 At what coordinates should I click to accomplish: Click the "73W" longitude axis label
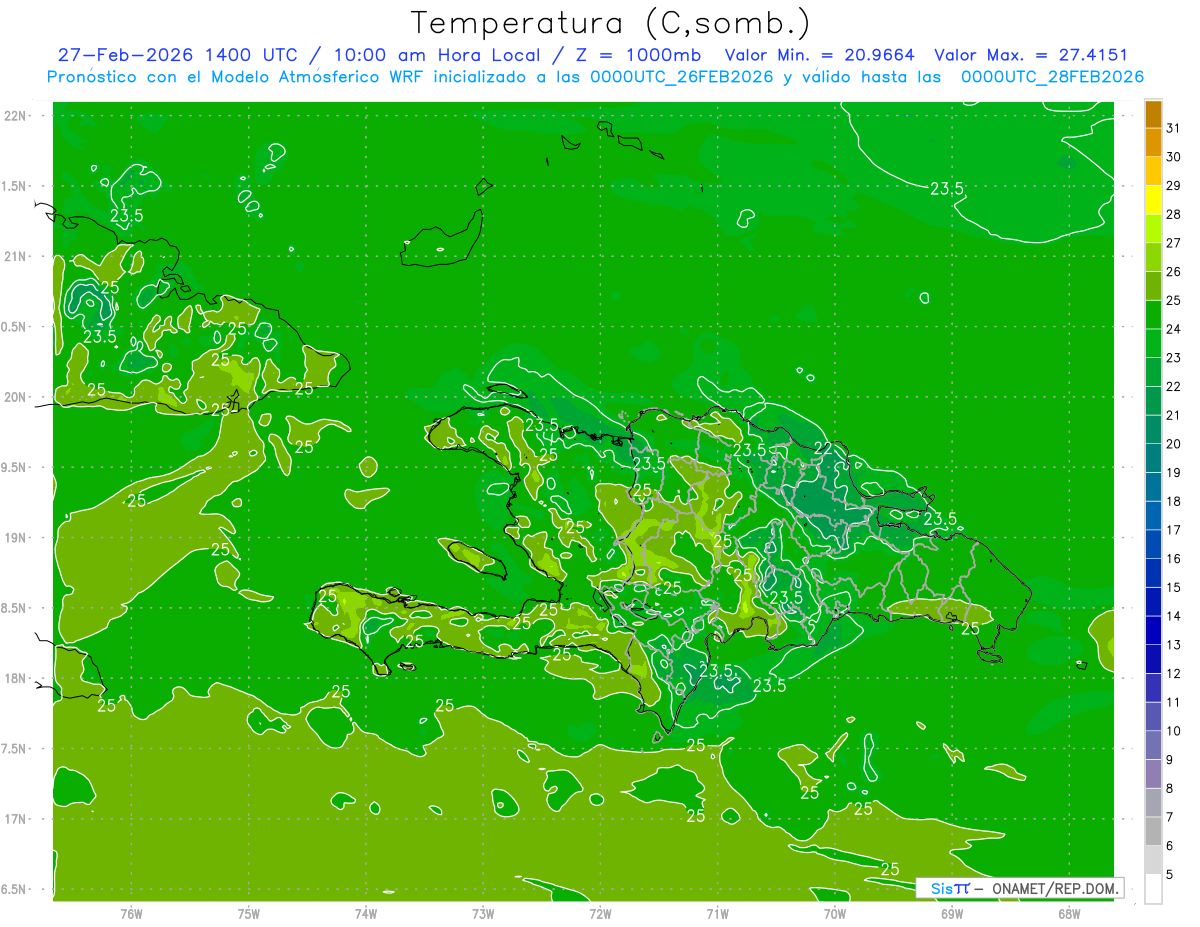coord(483,914)
